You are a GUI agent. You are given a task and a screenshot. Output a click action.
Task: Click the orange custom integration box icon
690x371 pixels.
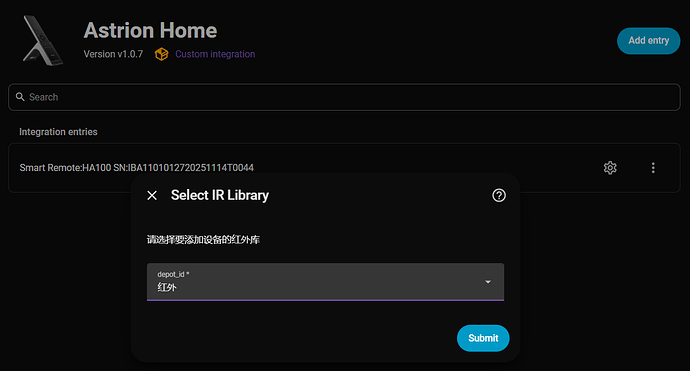pos(161,54)
